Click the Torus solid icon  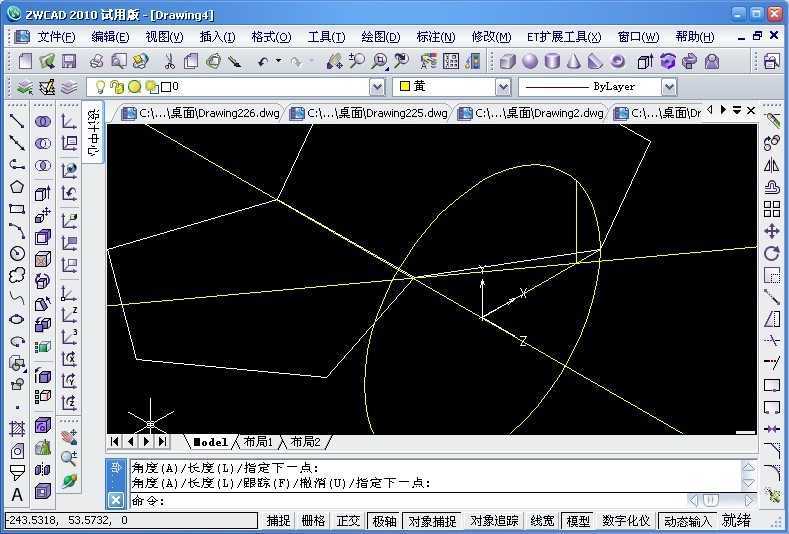click(x=617, y=61)
